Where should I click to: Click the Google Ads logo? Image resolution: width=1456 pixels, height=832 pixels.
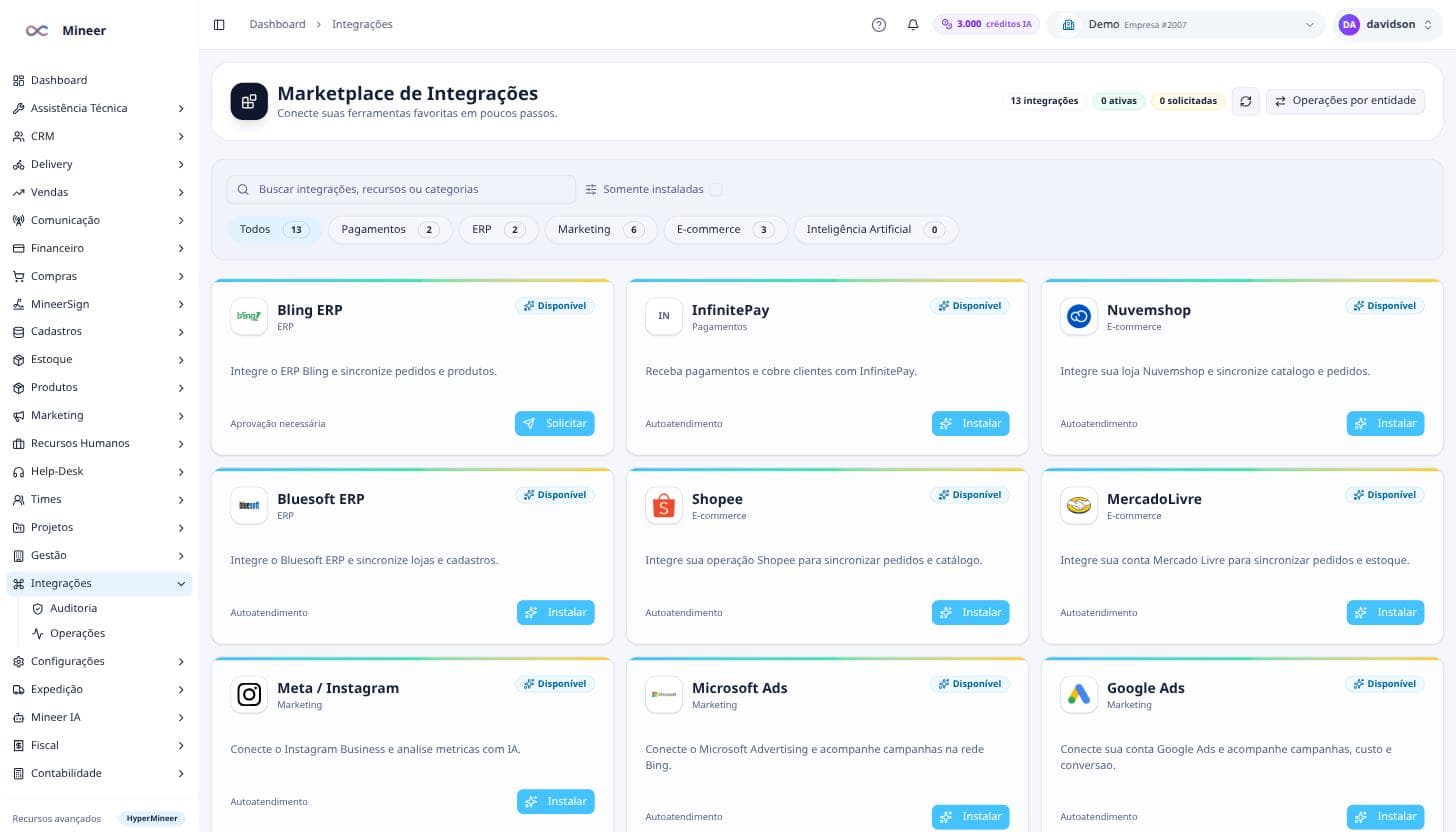point(1079,694)
